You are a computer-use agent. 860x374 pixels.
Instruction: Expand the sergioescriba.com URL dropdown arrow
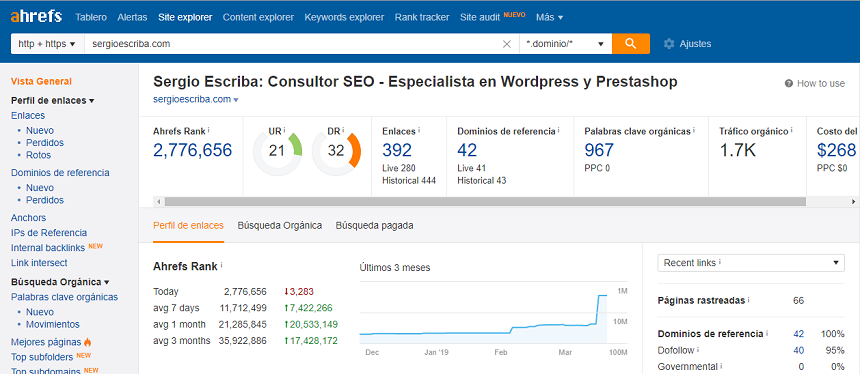[x=236, y=100]
